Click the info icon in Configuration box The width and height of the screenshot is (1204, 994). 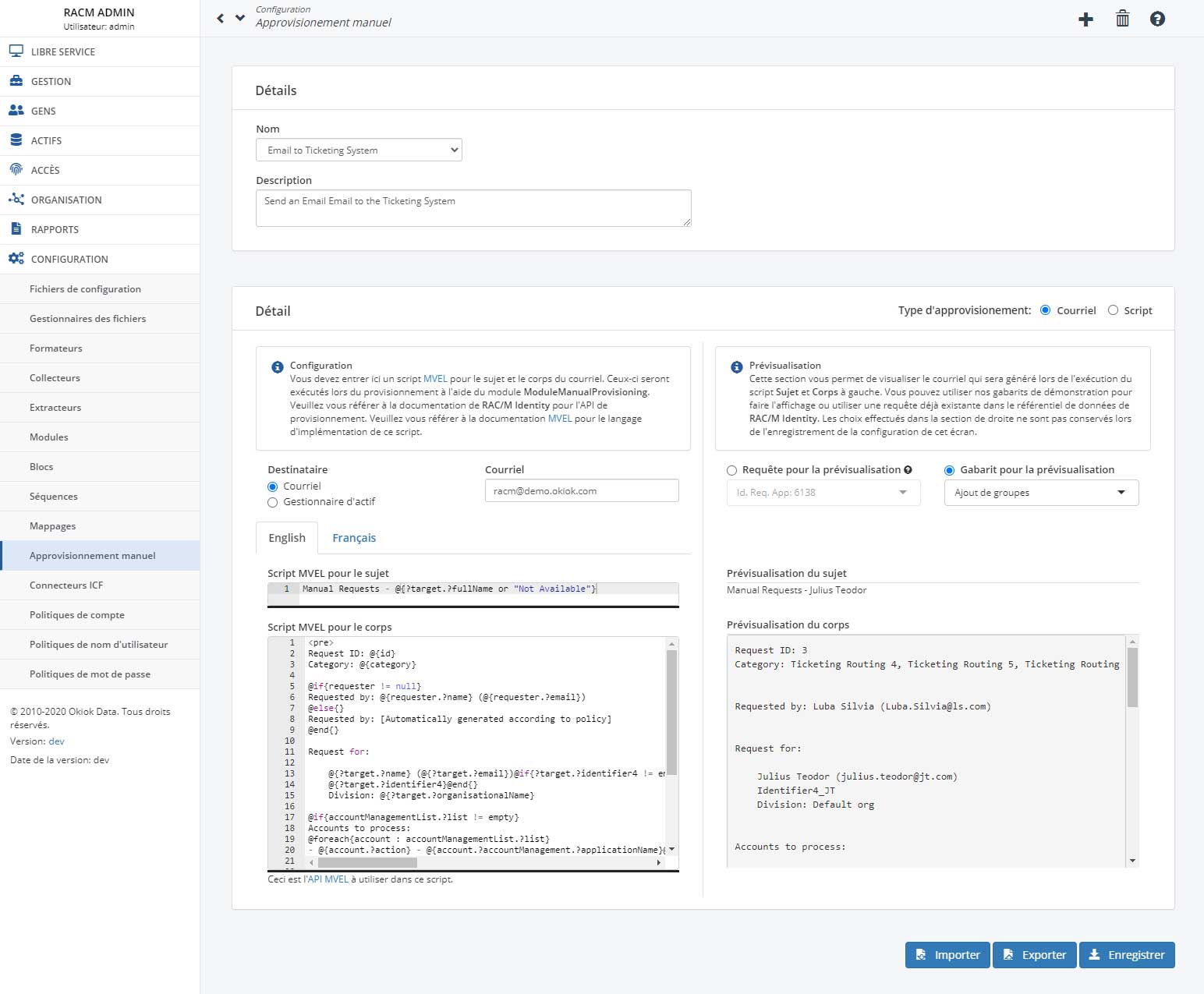pyautogui.click(x=277, y=367)
